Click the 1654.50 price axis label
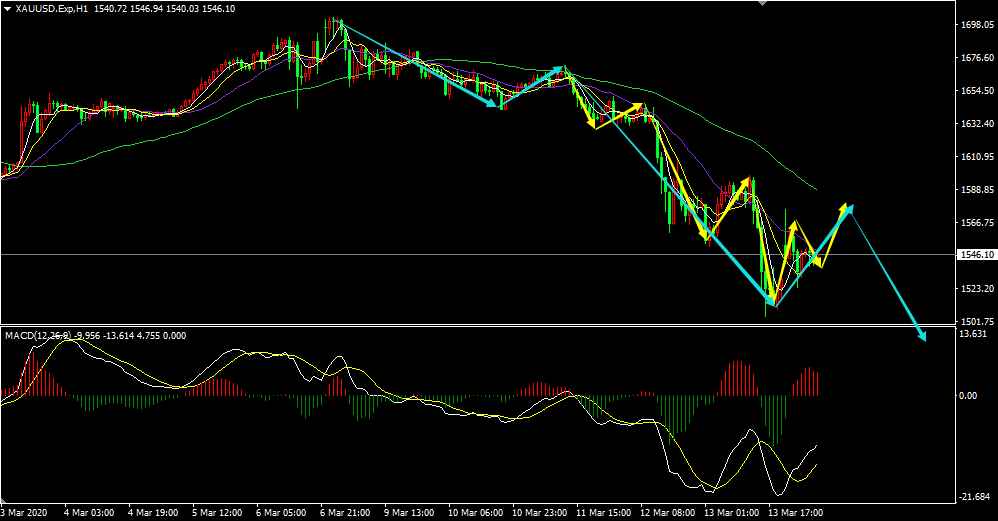Viewport: 998px width, 521px height. pyautogui.click(x=976, y=91)
